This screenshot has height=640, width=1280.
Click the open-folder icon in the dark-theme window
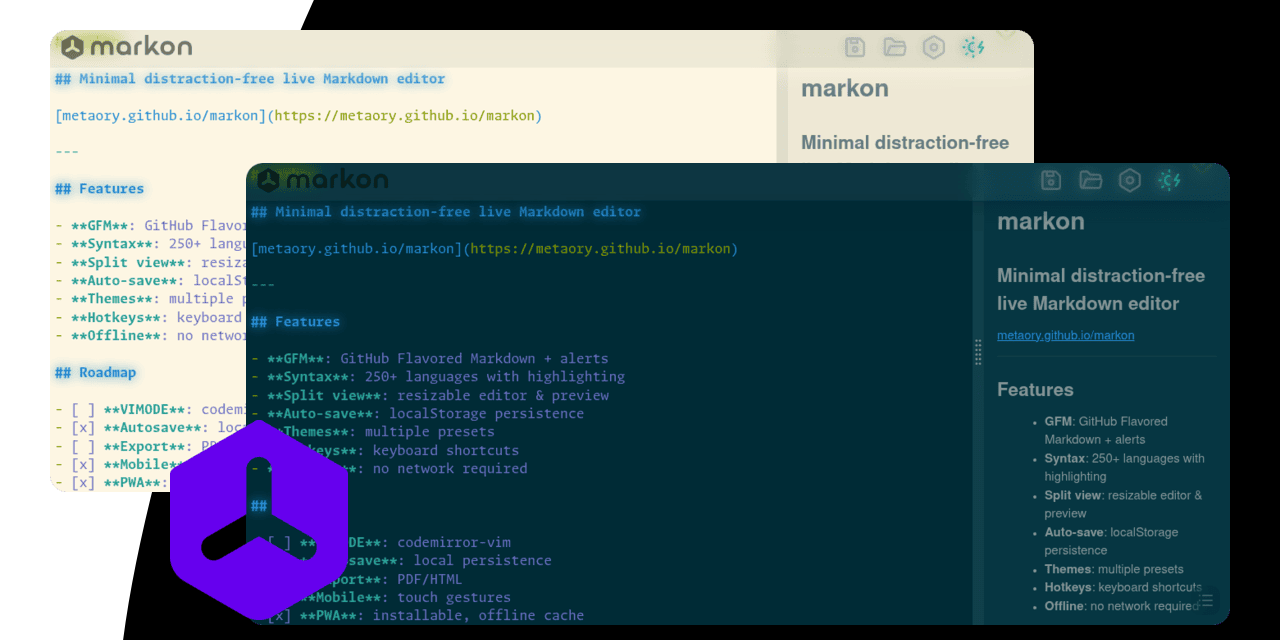click(1090, 180)
